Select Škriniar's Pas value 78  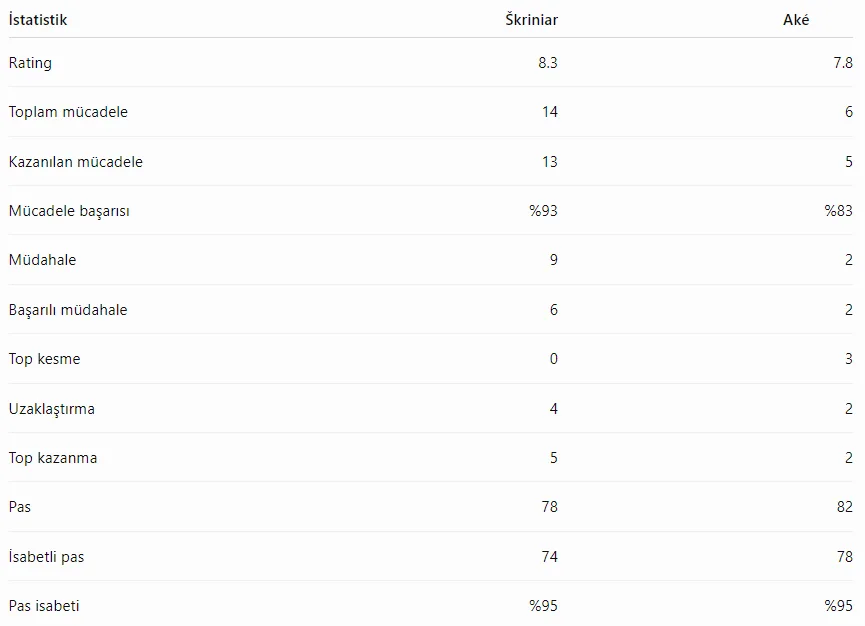[x=549, y=507]
